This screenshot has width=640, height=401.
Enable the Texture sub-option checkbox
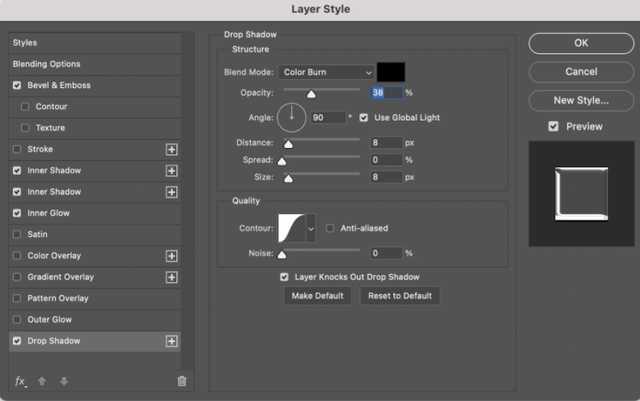click(x=25, y=128)
